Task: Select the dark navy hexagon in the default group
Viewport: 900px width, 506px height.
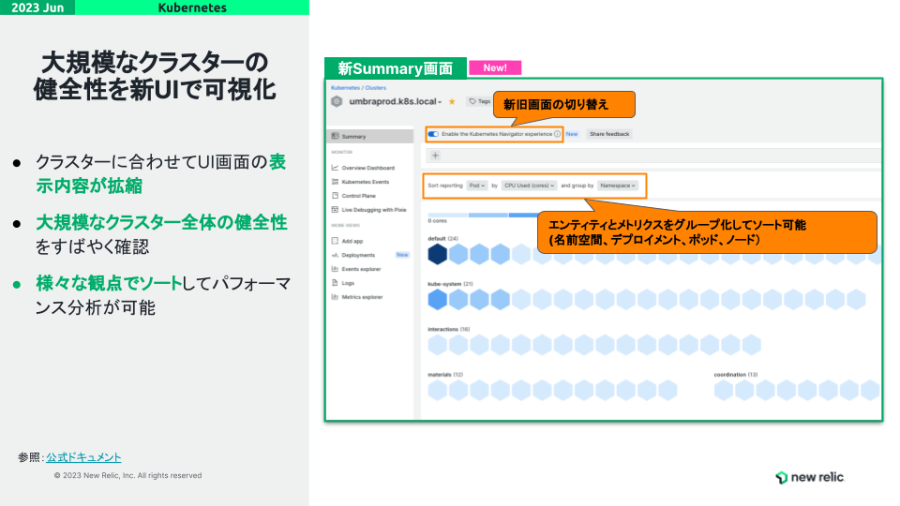Action: [437, 254]
